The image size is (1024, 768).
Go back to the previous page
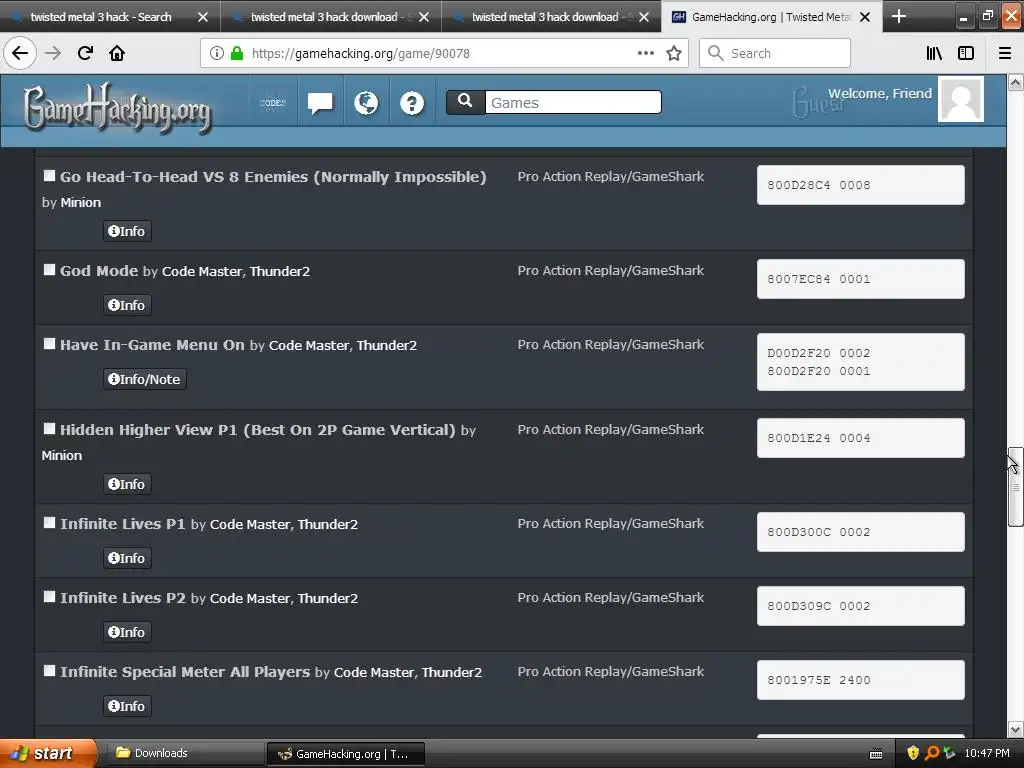20,53
